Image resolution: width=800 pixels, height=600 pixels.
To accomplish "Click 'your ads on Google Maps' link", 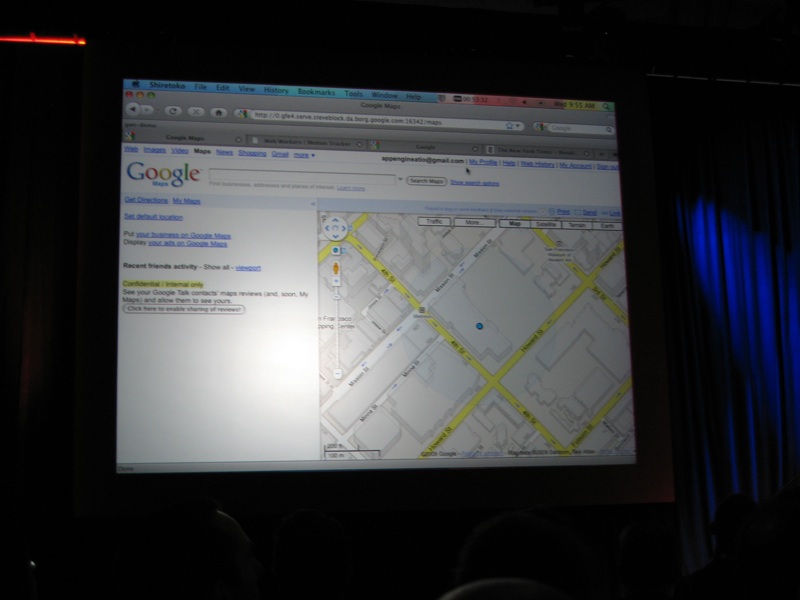I will (x=187, y=243).
